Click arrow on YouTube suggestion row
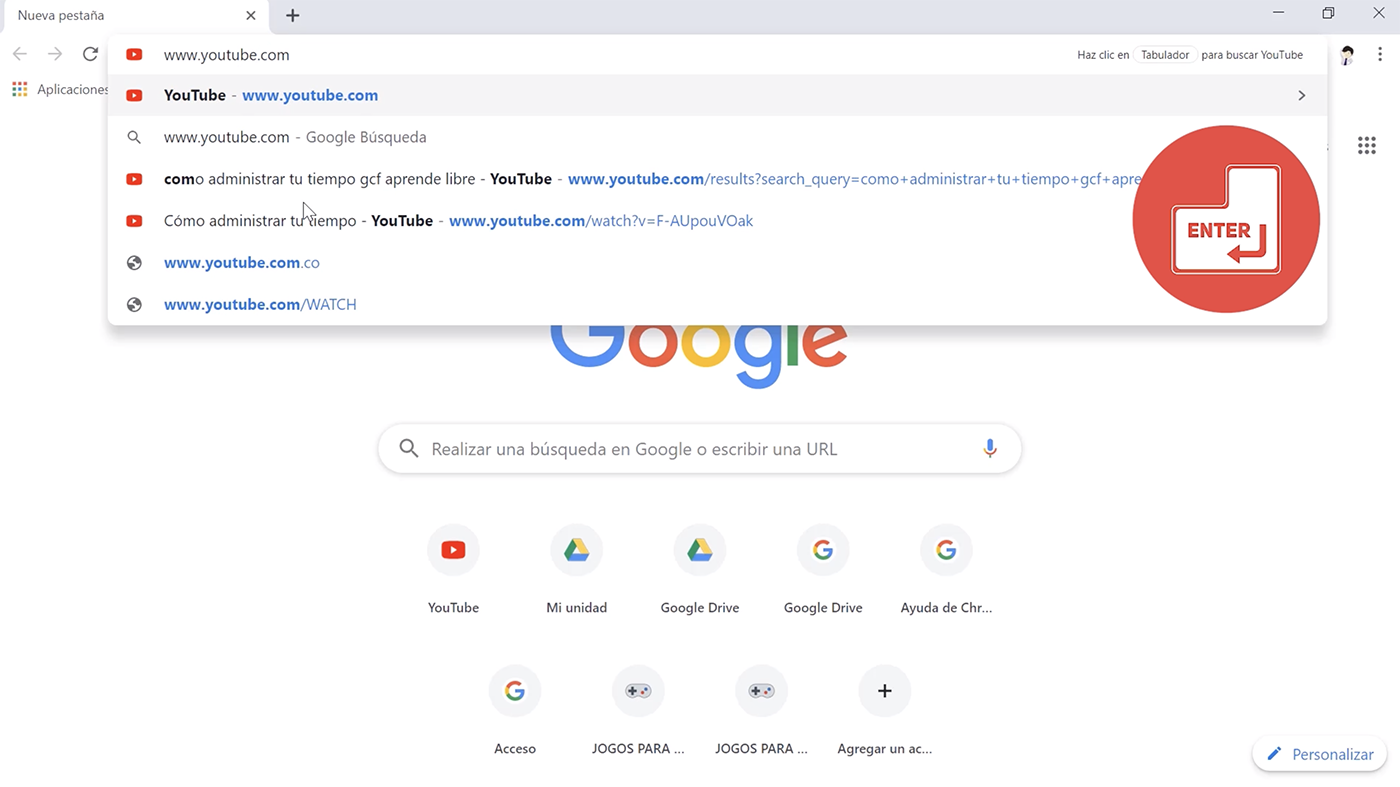The image size is (1400, 787). (x=1301, y=95)
